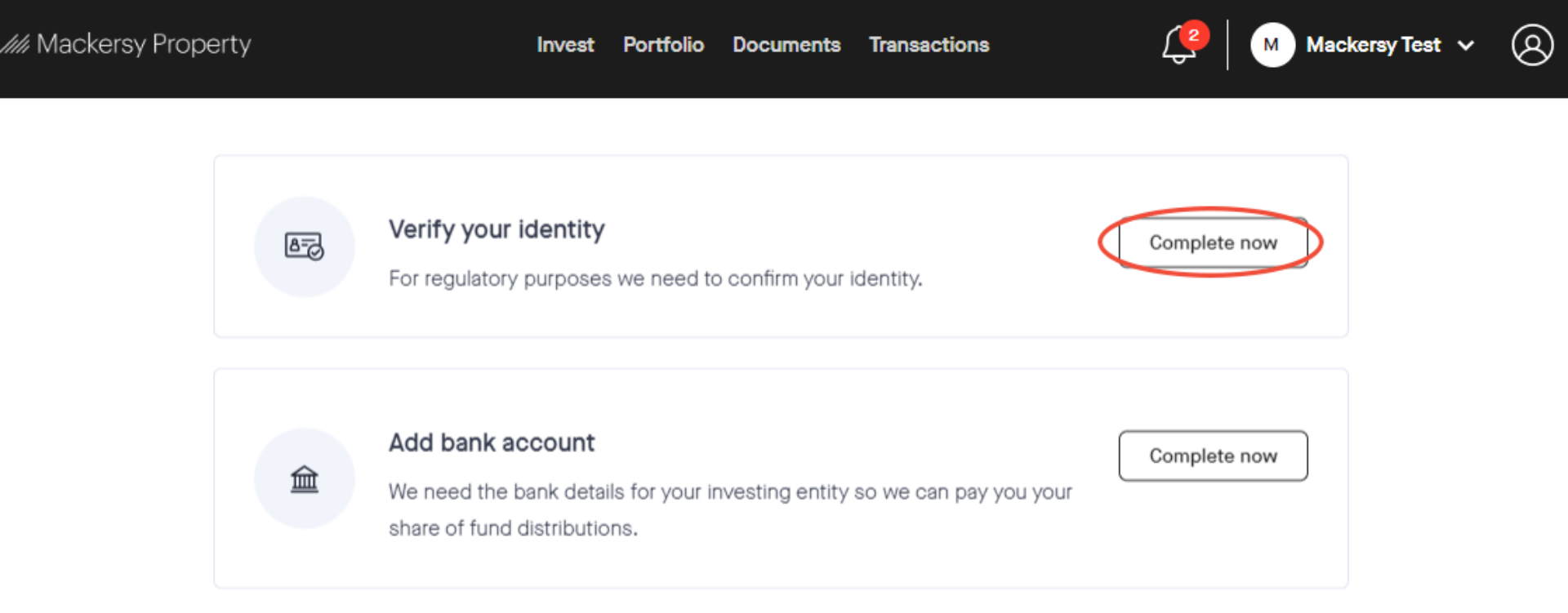The image size is (1568, 613).
Task: Select the Add bank account heading
Action: coord(492,442)
